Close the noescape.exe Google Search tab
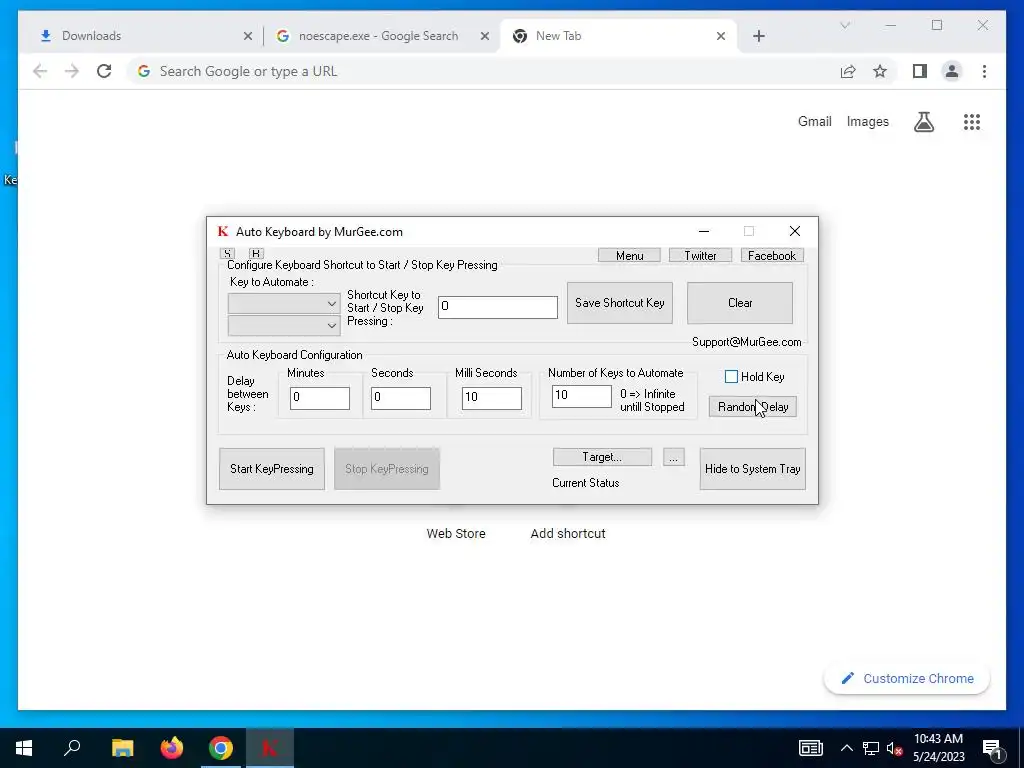Viewport: 1024px width, 768px height. point(485,37)
